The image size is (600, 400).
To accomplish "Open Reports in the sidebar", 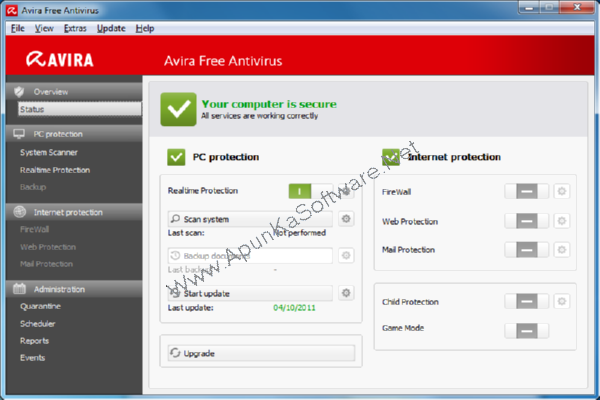I will coord(34,341).
